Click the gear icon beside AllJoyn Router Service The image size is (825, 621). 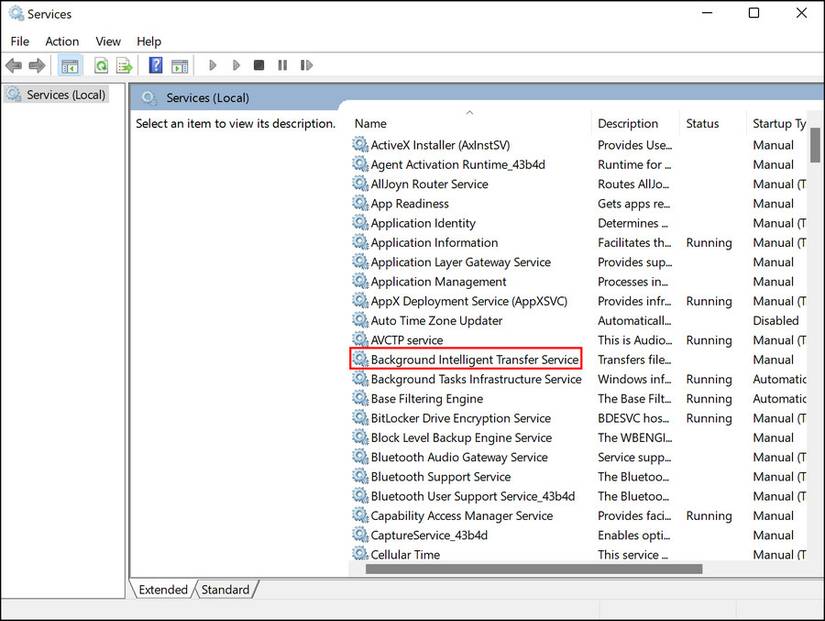[x=360, y=183]
